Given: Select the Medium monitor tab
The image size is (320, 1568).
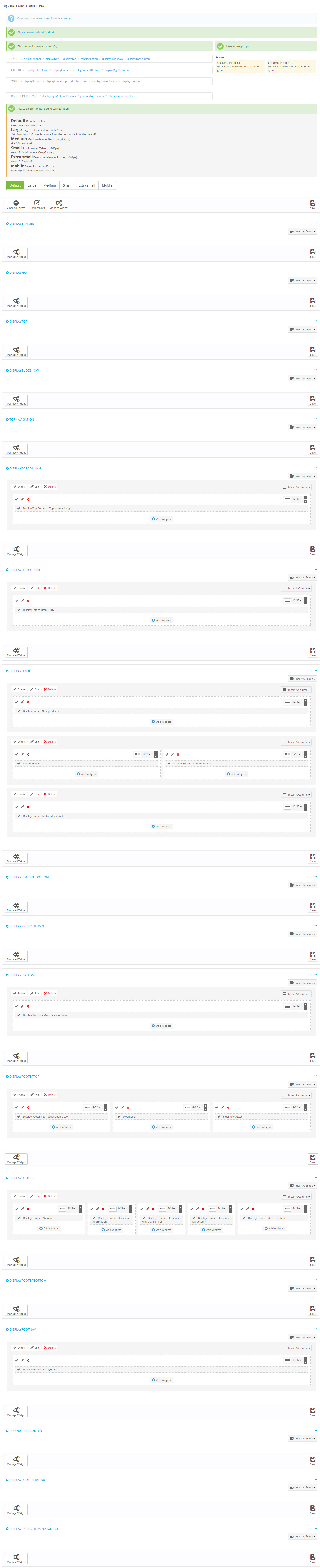Looking at the screenshot, I should [x=49, y=185].
